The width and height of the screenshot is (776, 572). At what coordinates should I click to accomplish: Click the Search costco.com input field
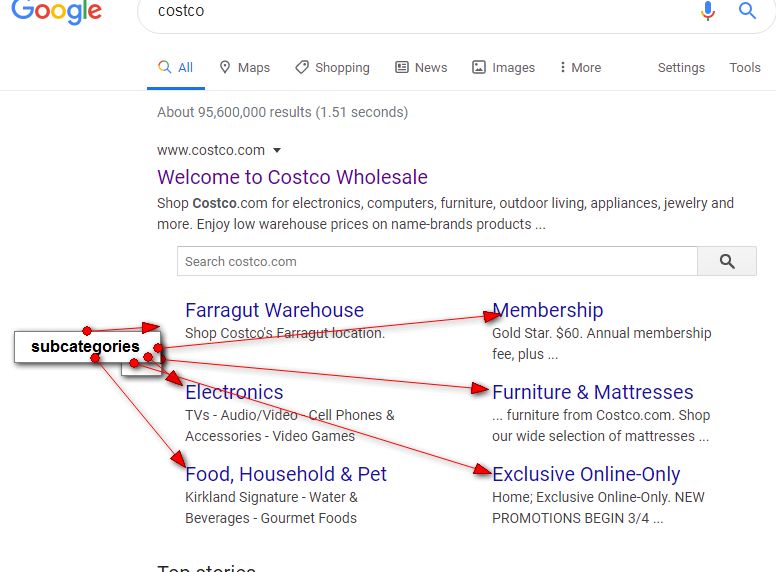pos(437,261)
